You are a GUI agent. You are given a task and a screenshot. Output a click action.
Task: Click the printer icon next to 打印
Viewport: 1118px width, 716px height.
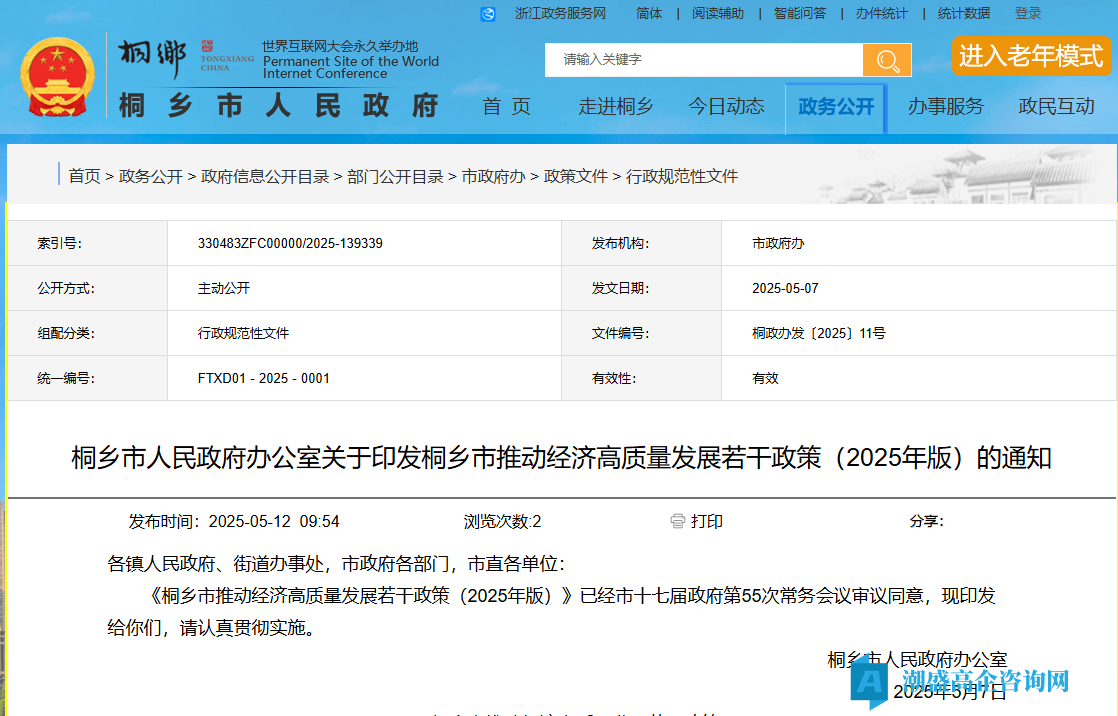coord(677,521)
